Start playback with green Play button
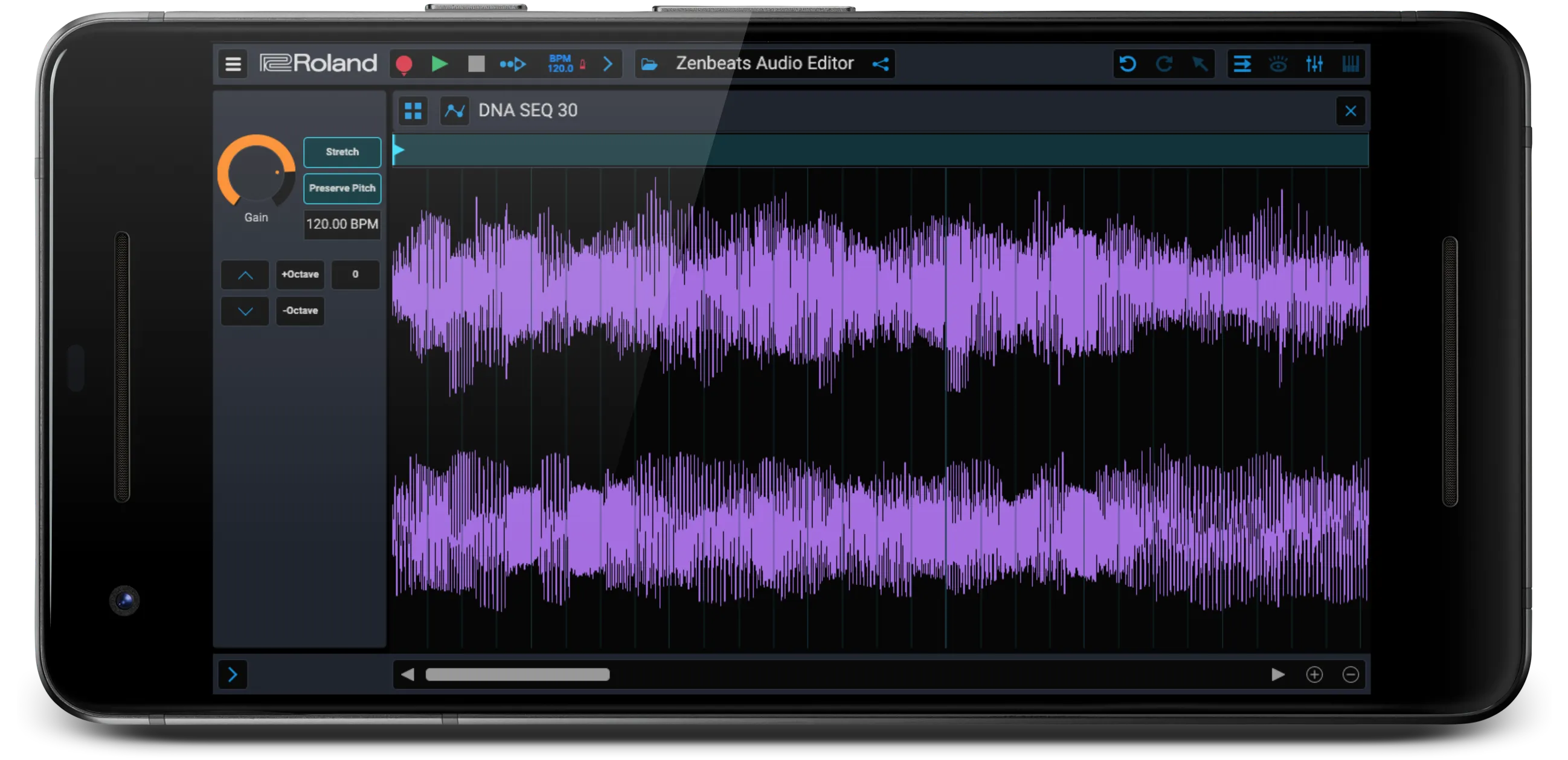1568x760 pixels. (x=440, y=64)
